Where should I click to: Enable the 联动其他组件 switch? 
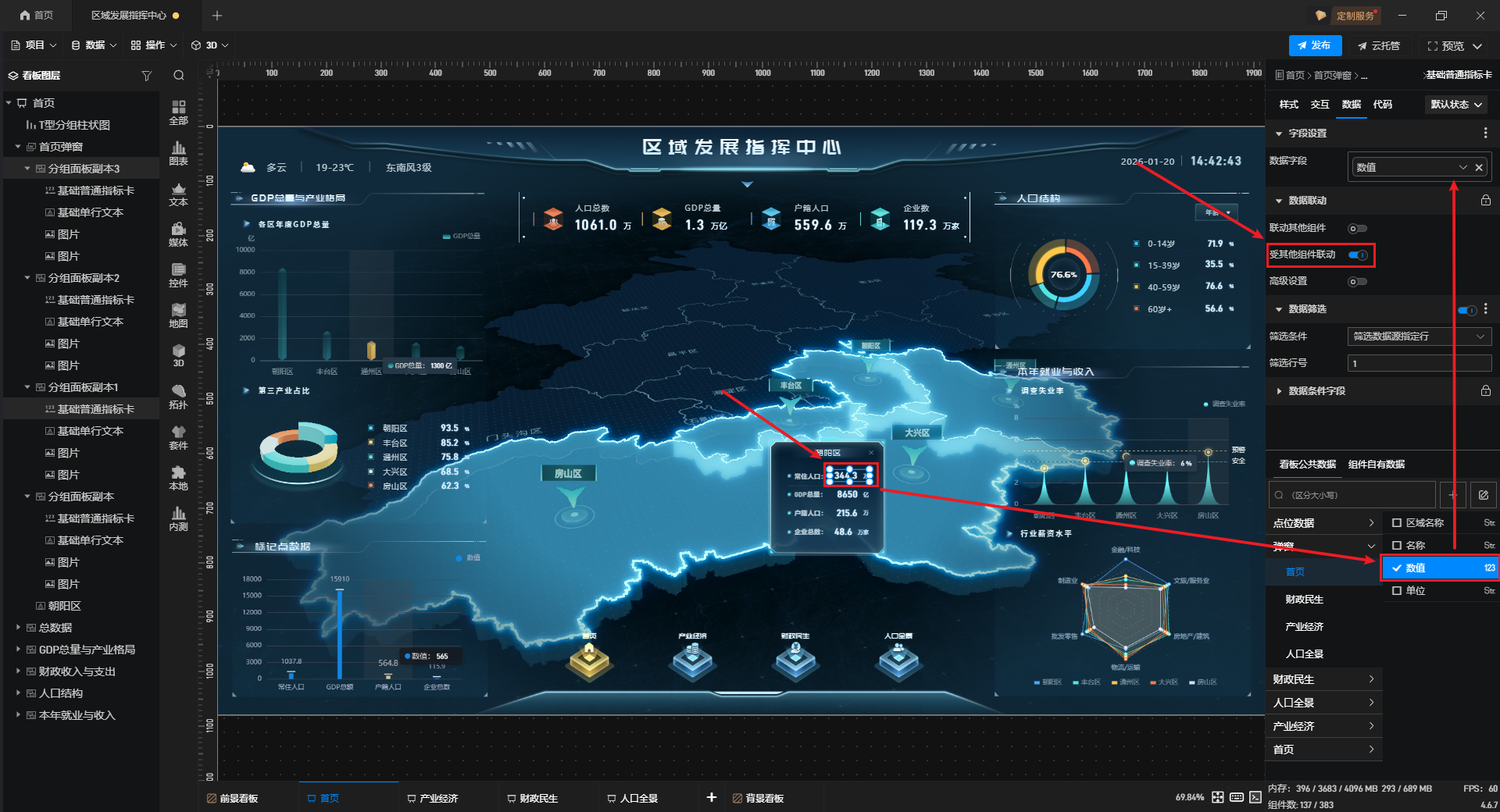tap(1358, 229)
